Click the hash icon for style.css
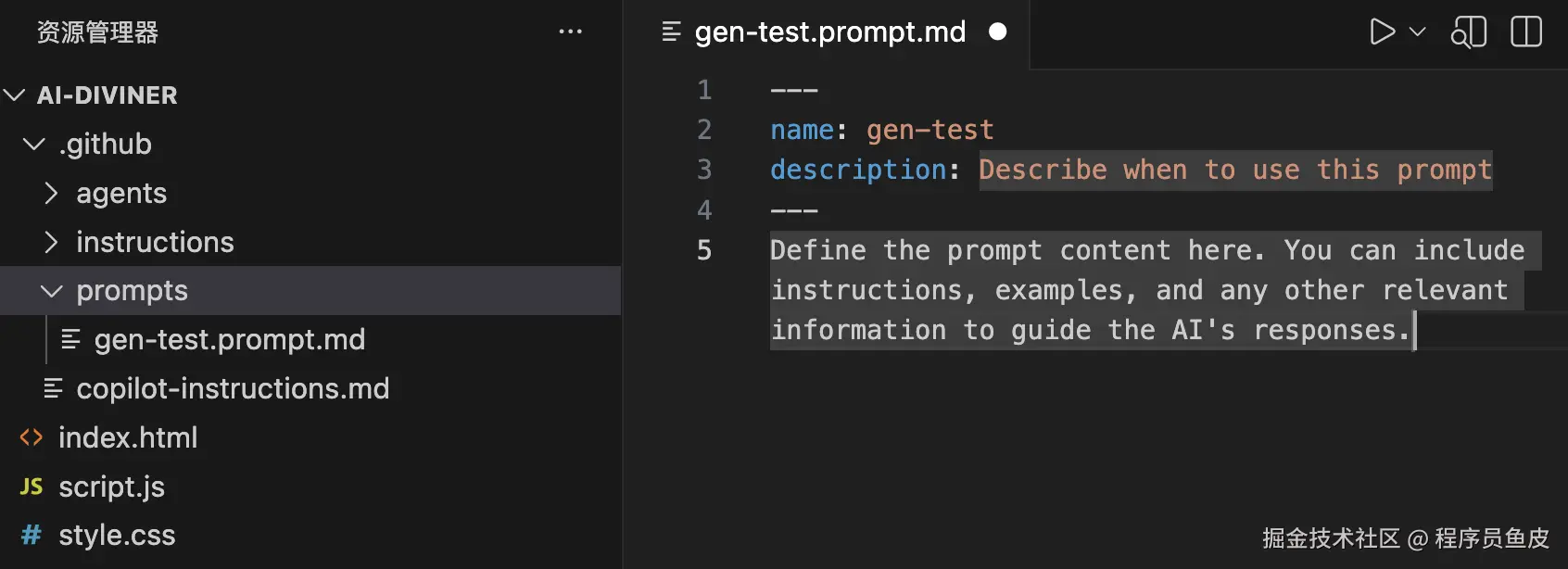 click(32, 536)
